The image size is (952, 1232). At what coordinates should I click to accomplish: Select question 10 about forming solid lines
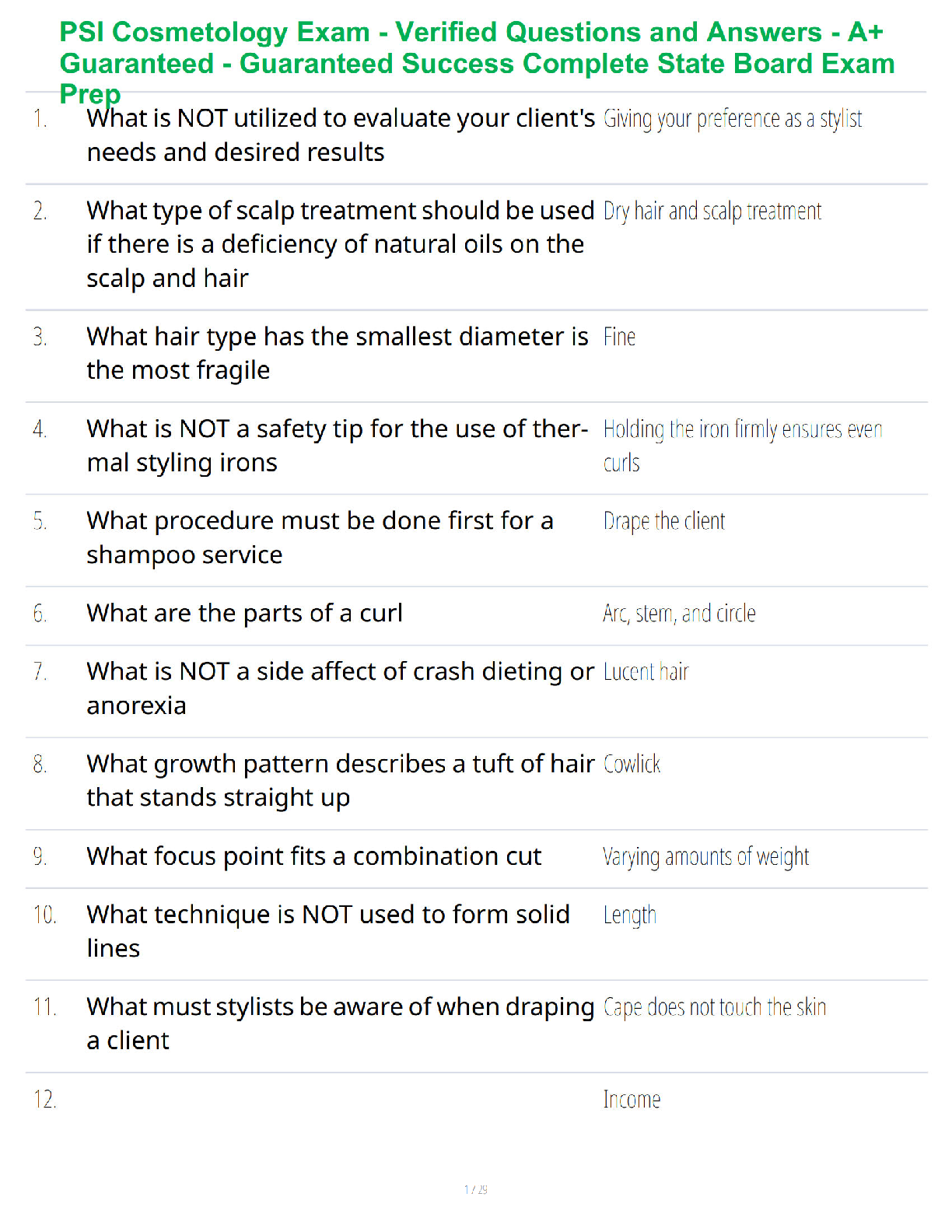click(328, 932)
